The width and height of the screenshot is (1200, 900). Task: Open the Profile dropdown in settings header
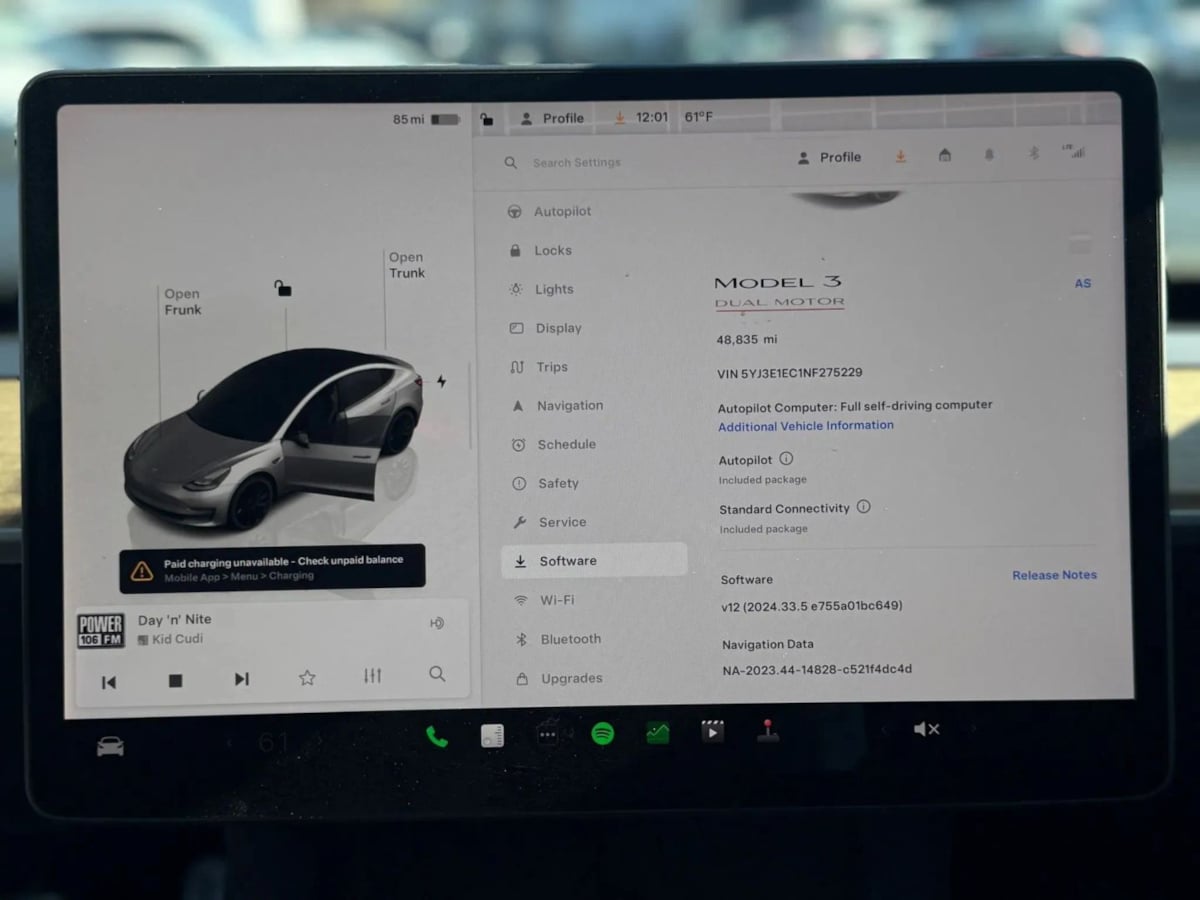tap(830, 157)
